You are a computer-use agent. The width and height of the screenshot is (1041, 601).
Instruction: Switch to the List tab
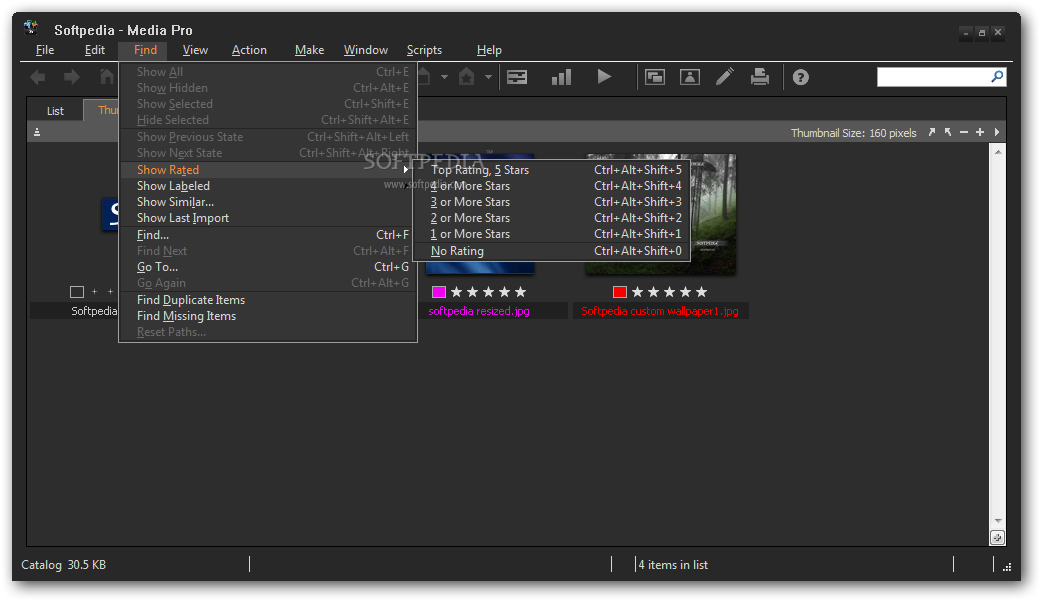[x=55, y=111]
